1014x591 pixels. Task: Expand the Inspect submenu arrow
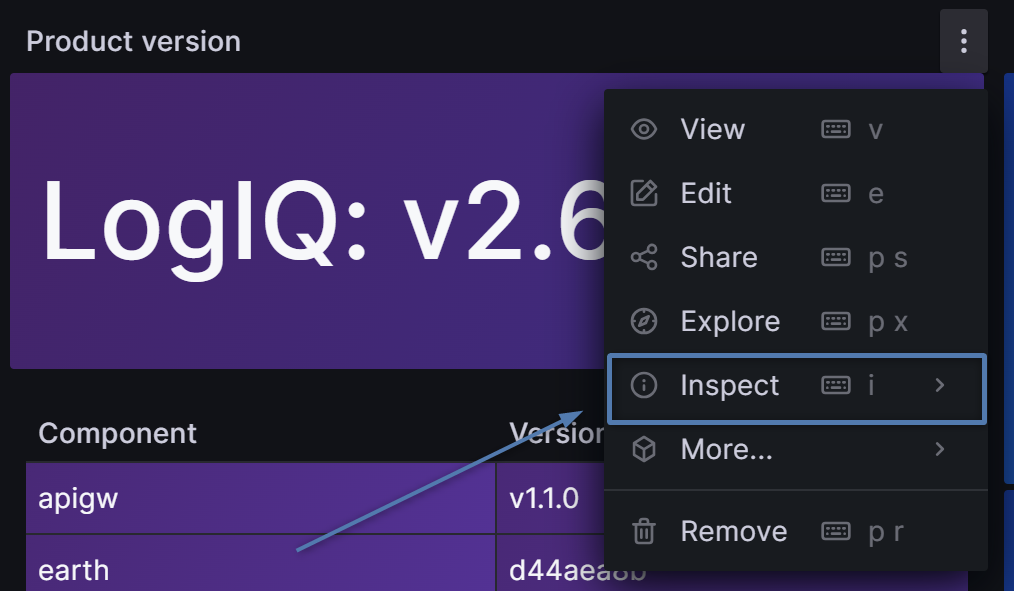pos(939,385)
